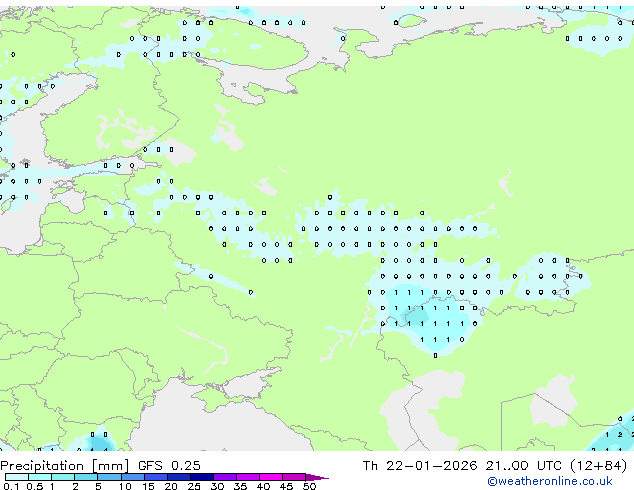Click legend scale label "50"
This screenshot has width=634, height=490.
pyautogui.click(x=309, y=486)
